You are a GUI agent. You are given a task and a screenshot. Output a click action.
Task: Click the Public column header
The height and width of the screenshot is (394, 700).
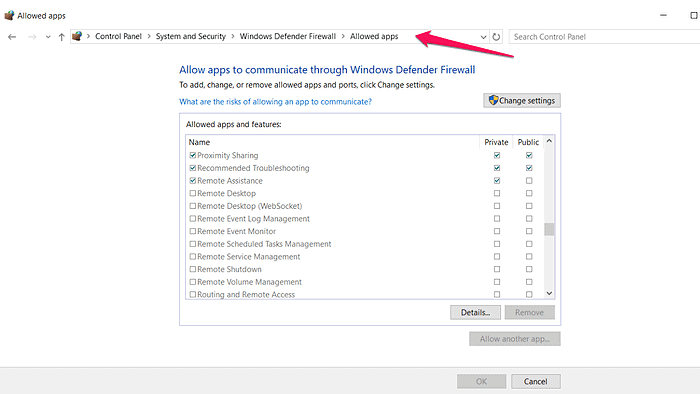tap(528, 142)
